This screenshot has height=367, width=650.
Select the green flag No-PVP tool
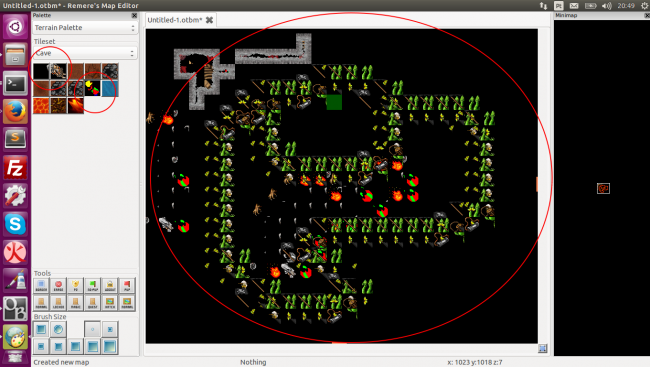pyautogui.click(x=92, y=285)
